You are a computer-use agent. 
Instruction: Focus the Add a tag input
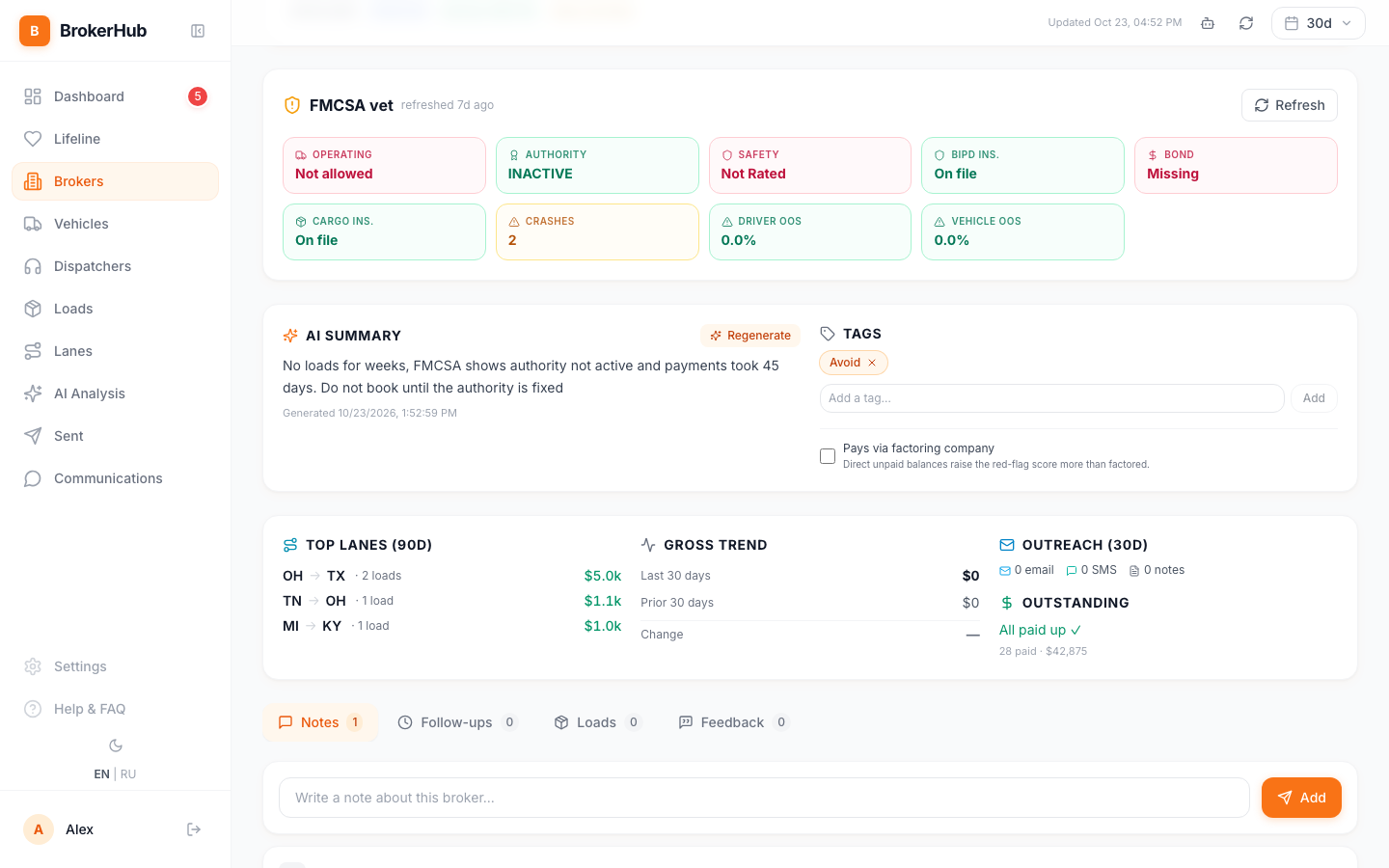(x=1051, y=398)
